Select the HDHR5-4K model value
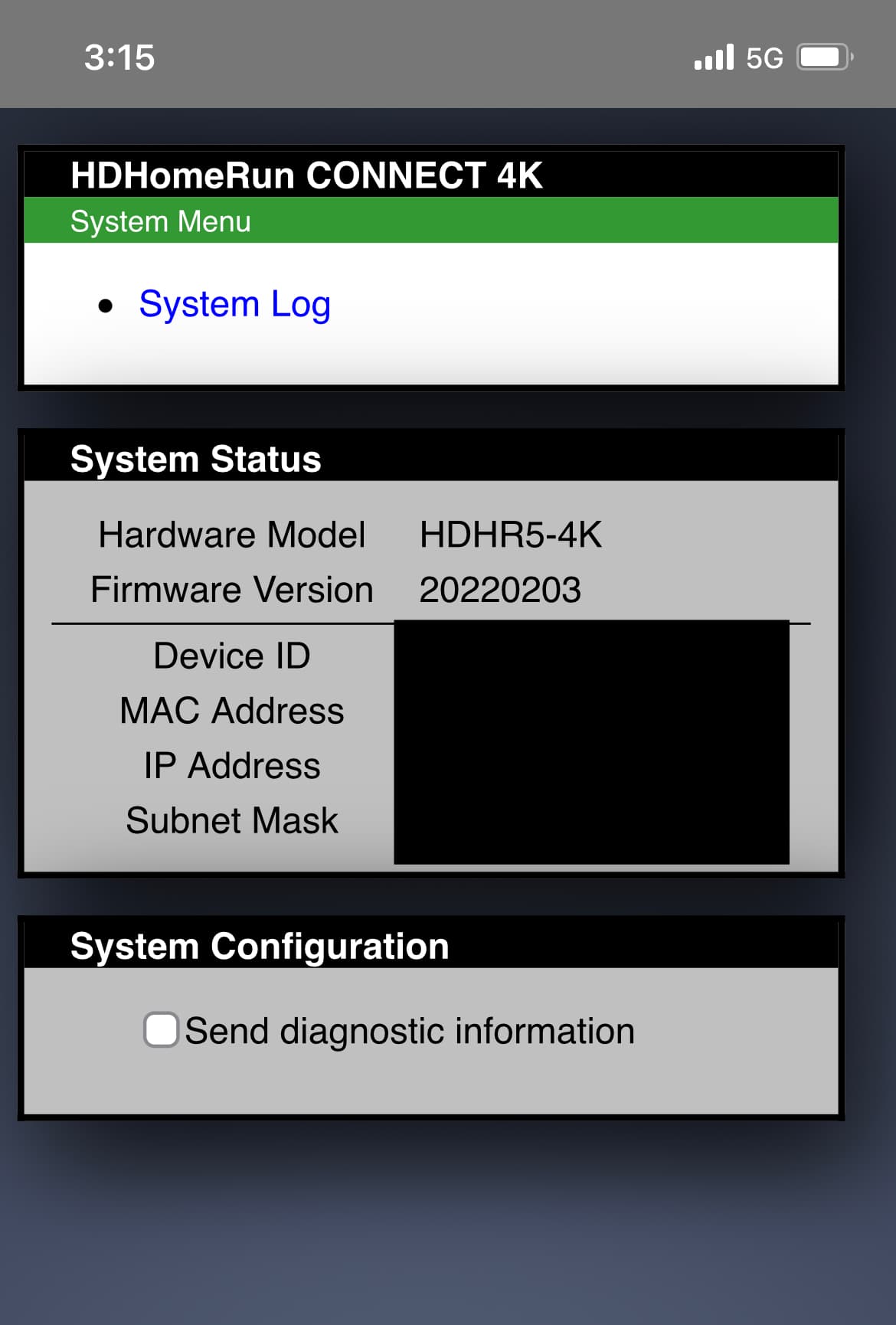 pyautogui.click(x=511, y=535)
